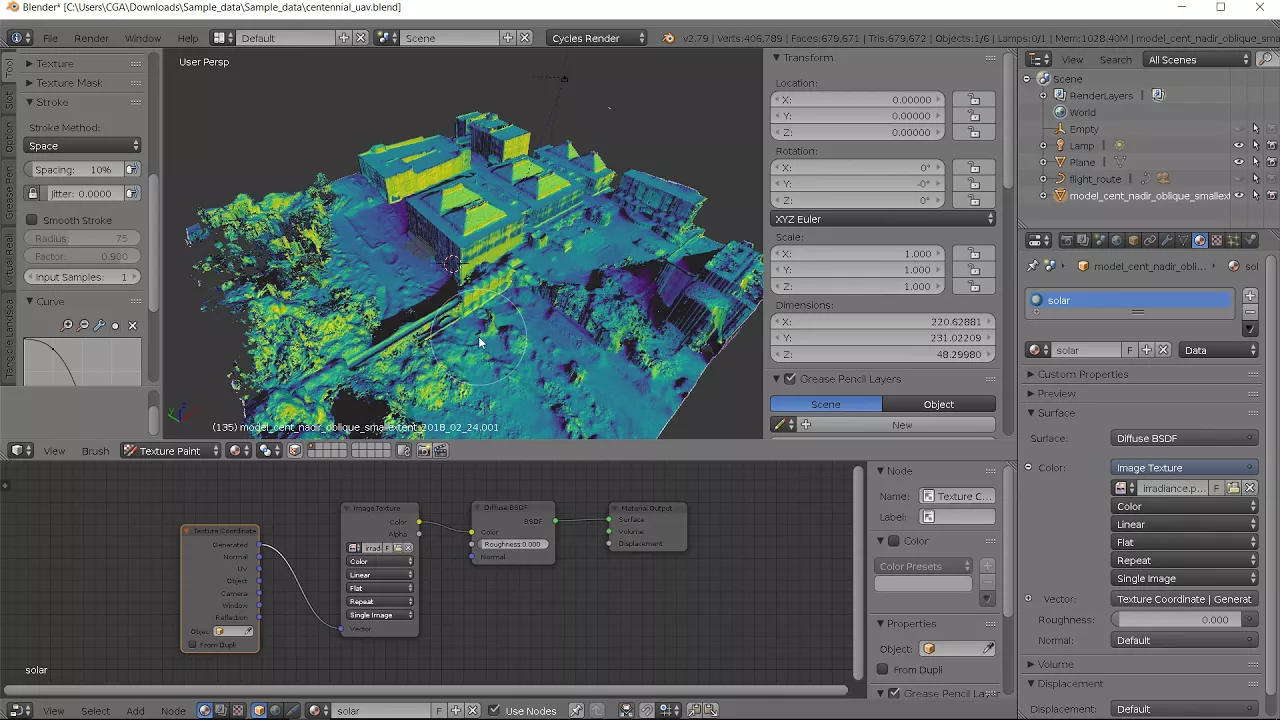Toggle the Use Nodes checkbox

point(494,710)
